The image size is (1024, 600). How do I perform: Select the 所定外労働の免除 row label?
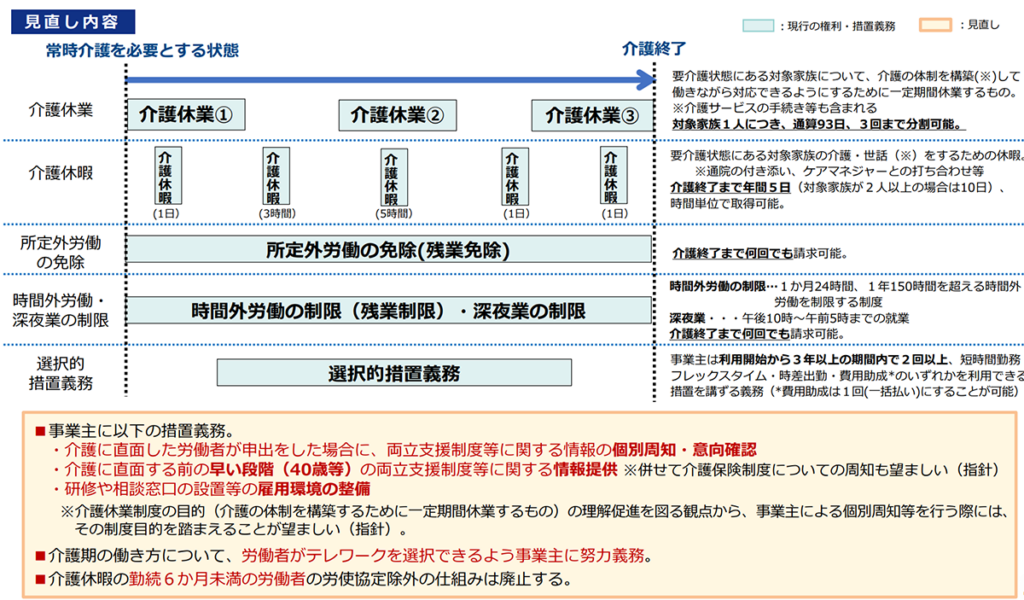pyautogui.click(x=61, y=252)
